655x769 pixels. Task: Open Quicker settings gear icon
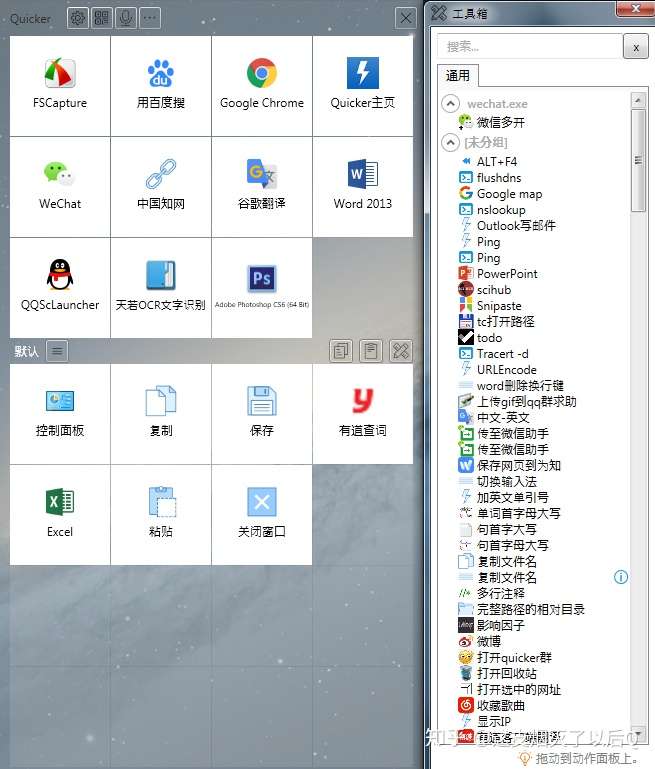pos(77,19)
